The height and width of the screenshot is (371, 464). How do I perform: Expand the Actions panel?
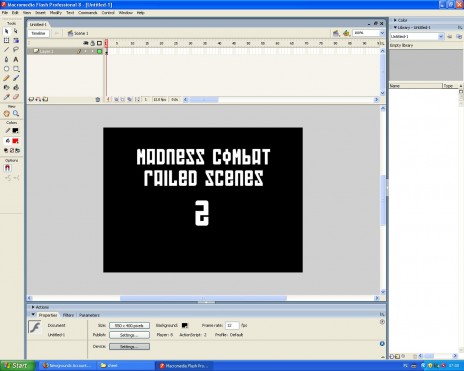tap(33, 307)
